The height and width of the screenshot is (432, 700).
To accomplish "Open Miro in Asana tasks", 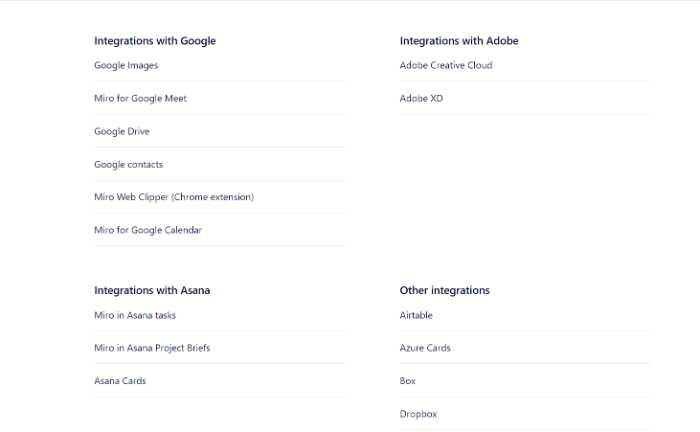I will [135, 316].
